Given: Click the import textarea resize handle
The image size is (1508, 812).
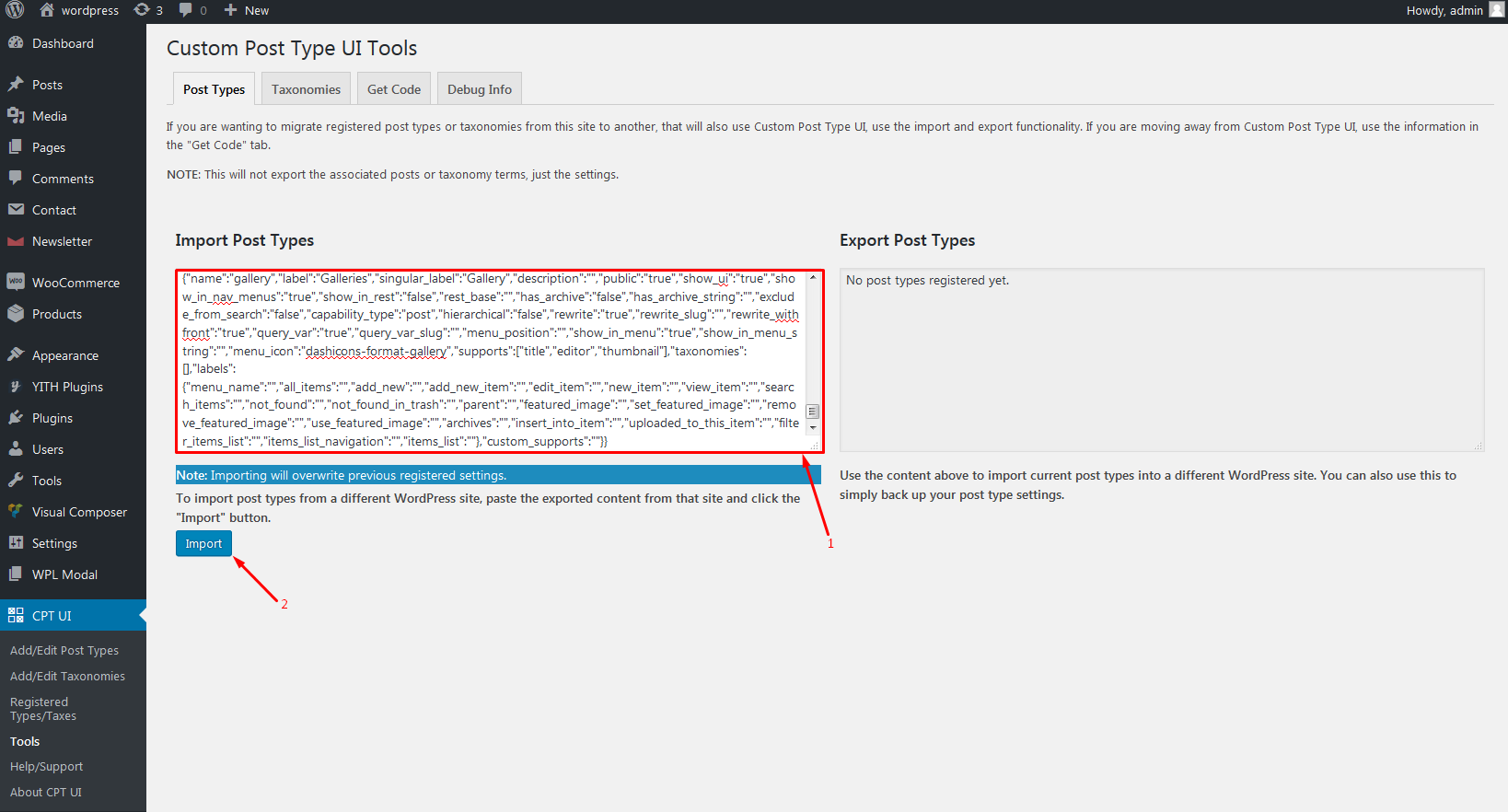Looking at the screenshot, I should point(814,445).
